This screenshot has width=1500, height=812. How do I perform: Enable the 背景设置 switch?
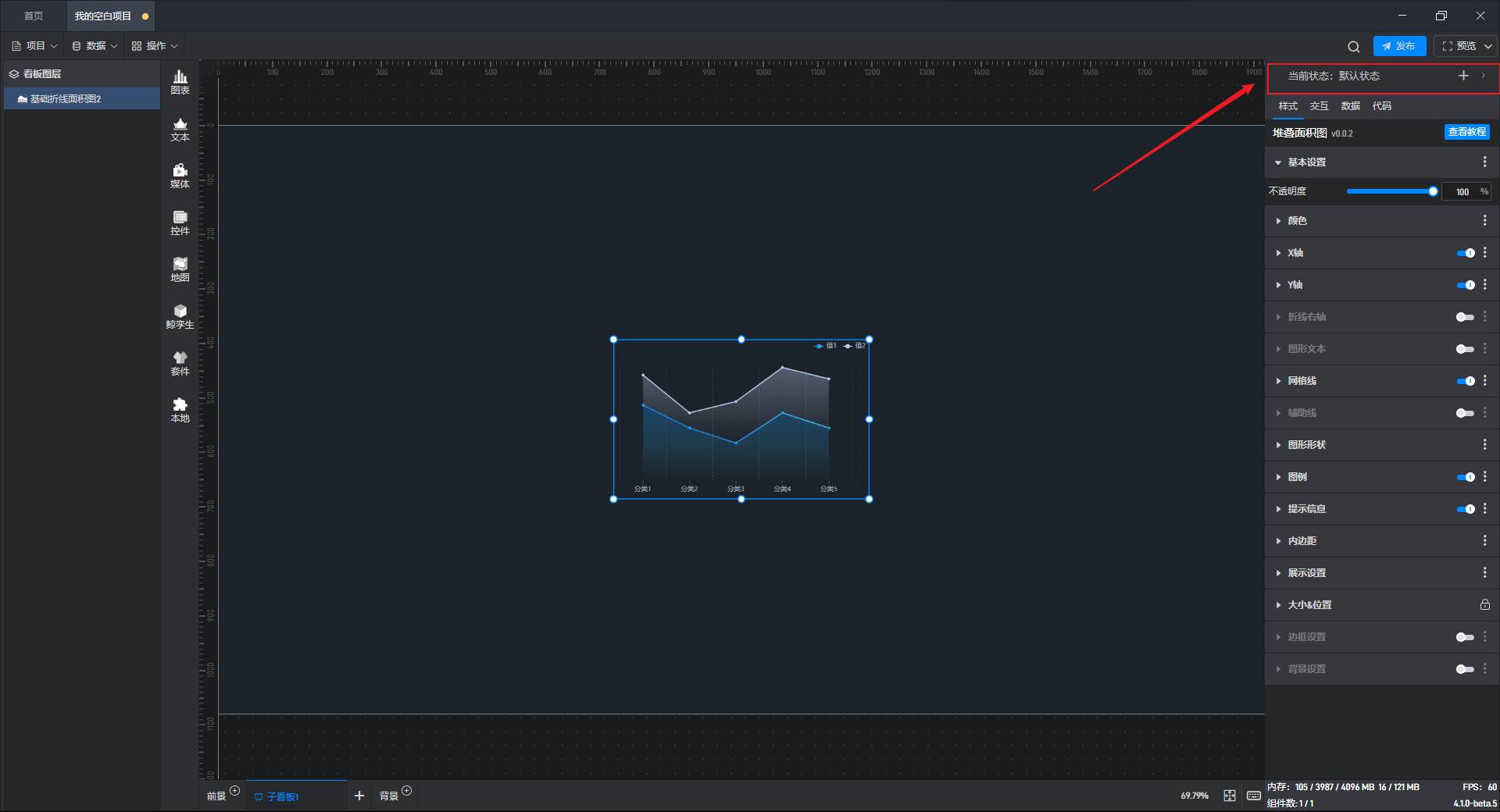click(1466, 669)
